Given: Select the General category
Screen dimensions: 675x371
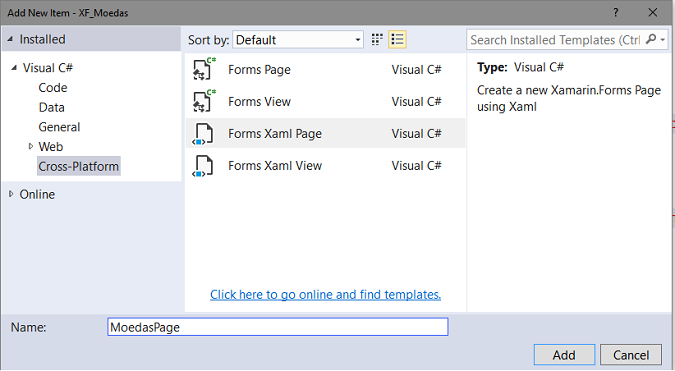Looking at the screenshot, I should pyautogui.click(x=59, y=127).
